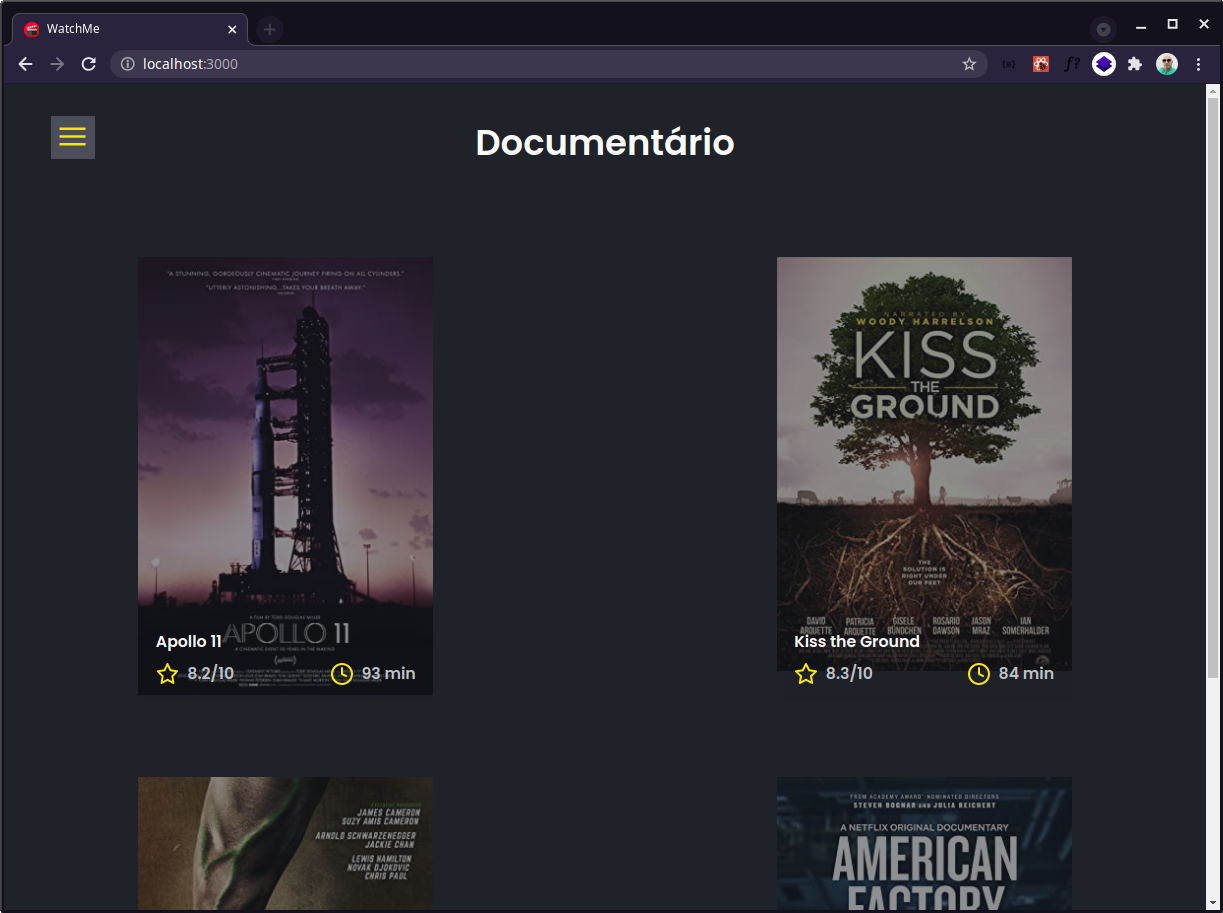
Task: Open the browser profile avatar
Action: click(1167, 64)
